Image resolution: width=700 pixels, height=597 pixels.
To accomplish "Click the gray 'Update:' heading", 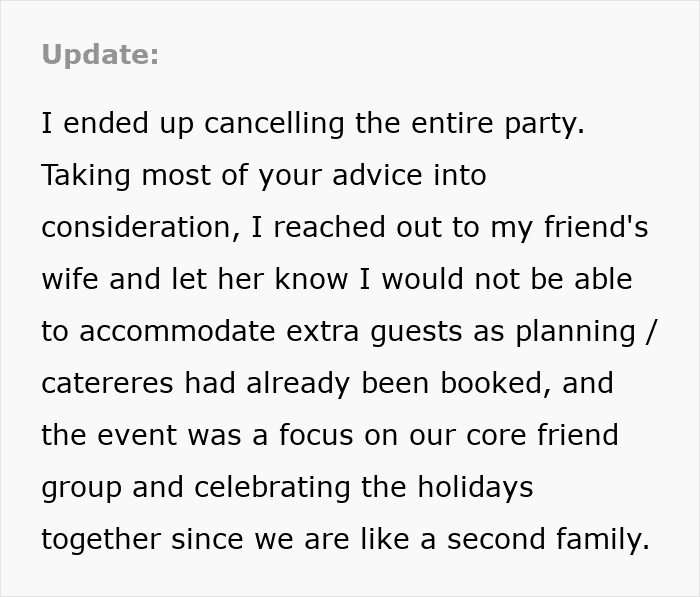I will click(x=100, y=55).
